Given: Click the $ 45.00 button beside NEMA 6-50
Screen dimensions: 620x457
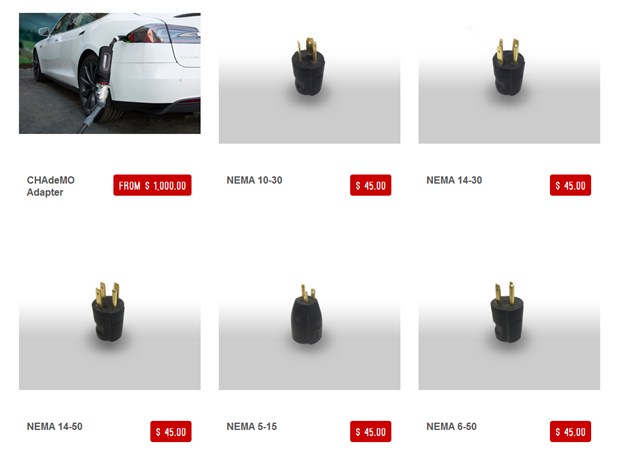Looking at the screenshot, I should (x=570, y=431).
